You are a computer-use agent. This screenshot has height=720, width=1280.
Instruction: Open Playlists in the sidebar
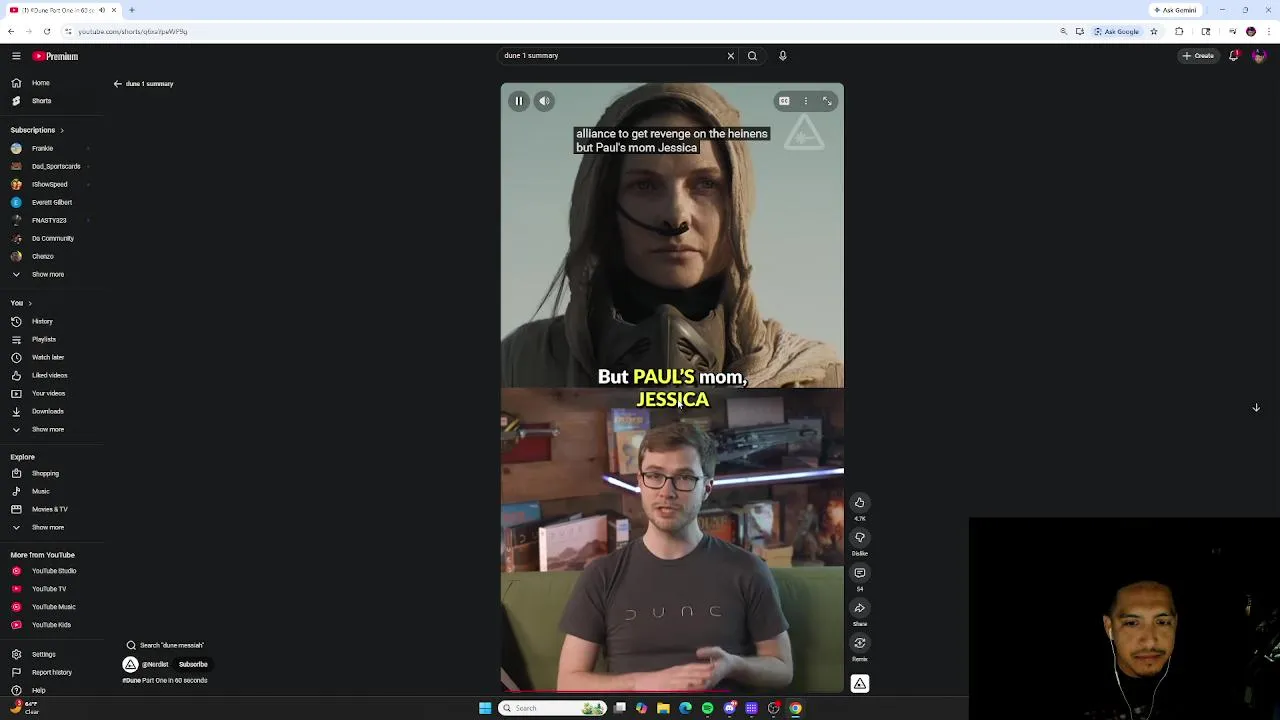tap(43, 339)
